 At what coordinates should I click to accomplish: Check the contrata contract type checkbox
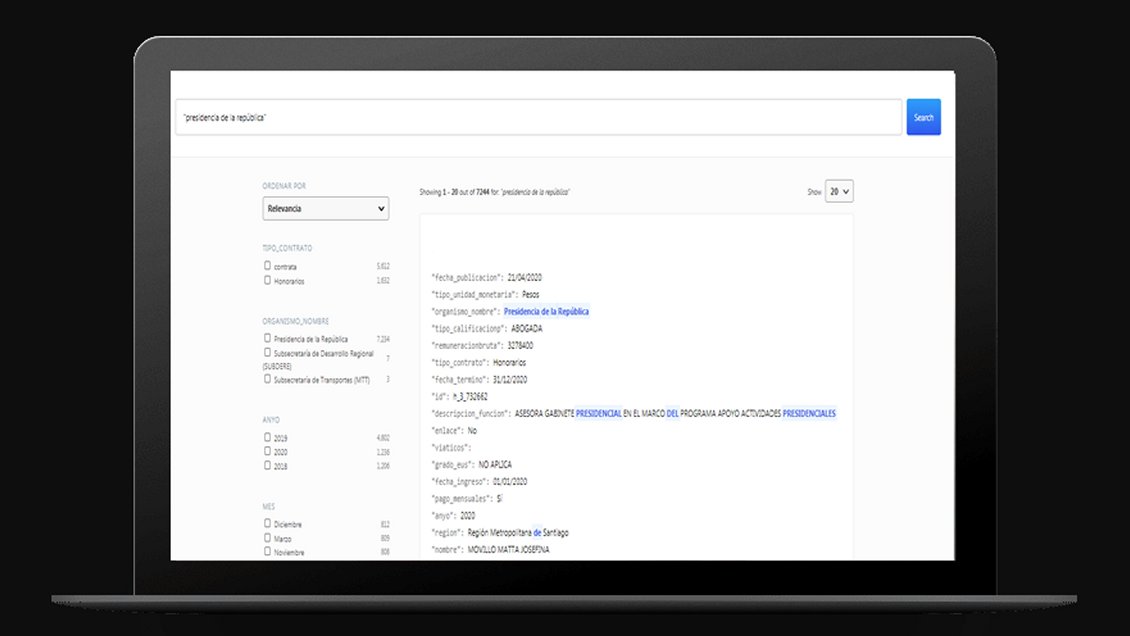pyautogui.click(x=267, y=266)
